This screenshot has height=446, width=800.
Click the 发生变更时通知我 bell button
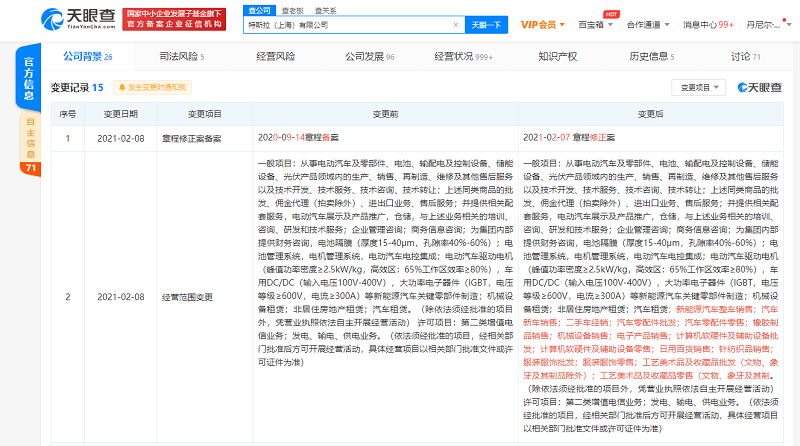click(x=153, y=87)
